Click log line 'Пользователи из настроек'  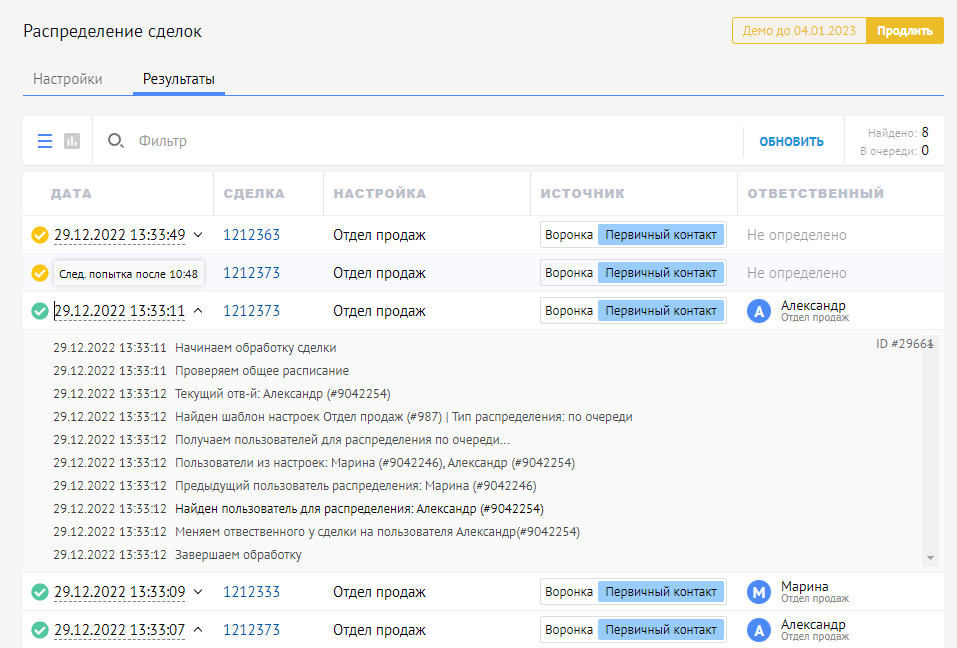coord(375,463)
